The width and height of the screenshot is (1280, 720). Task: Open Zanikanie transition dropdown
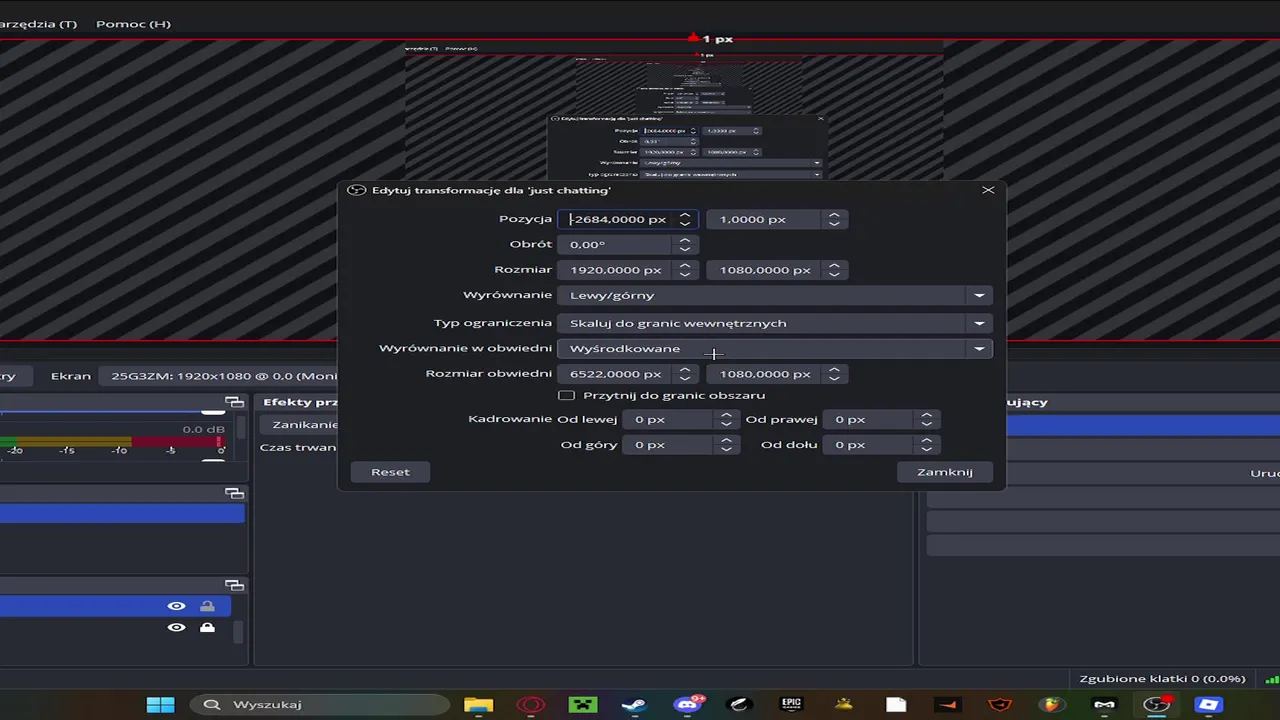click(x=300, y=424)
